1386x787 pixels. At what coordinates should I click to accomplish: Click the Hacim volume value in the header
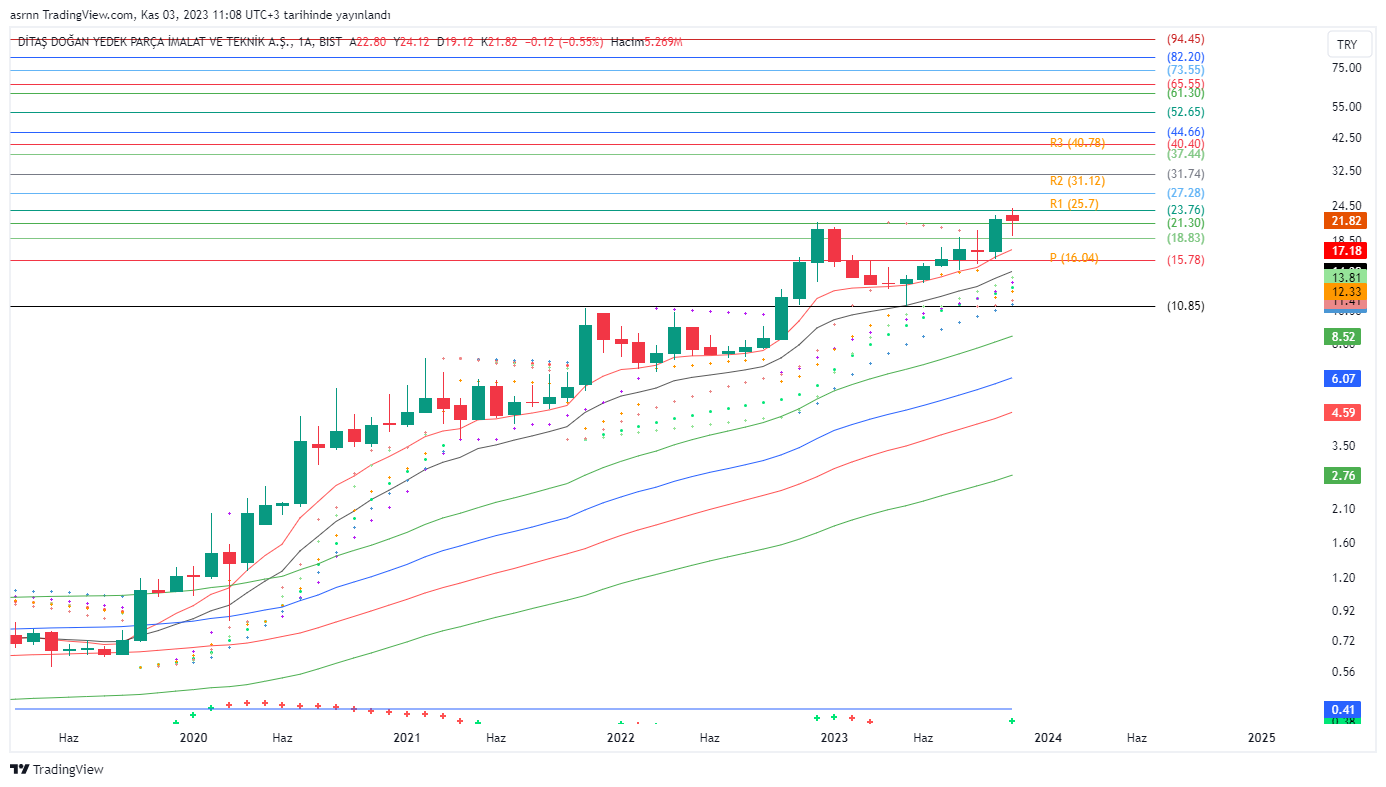point(663,42)
